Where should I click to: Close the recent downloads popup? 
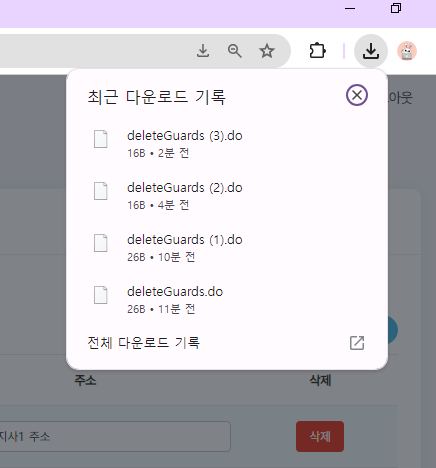coord(357,95)
